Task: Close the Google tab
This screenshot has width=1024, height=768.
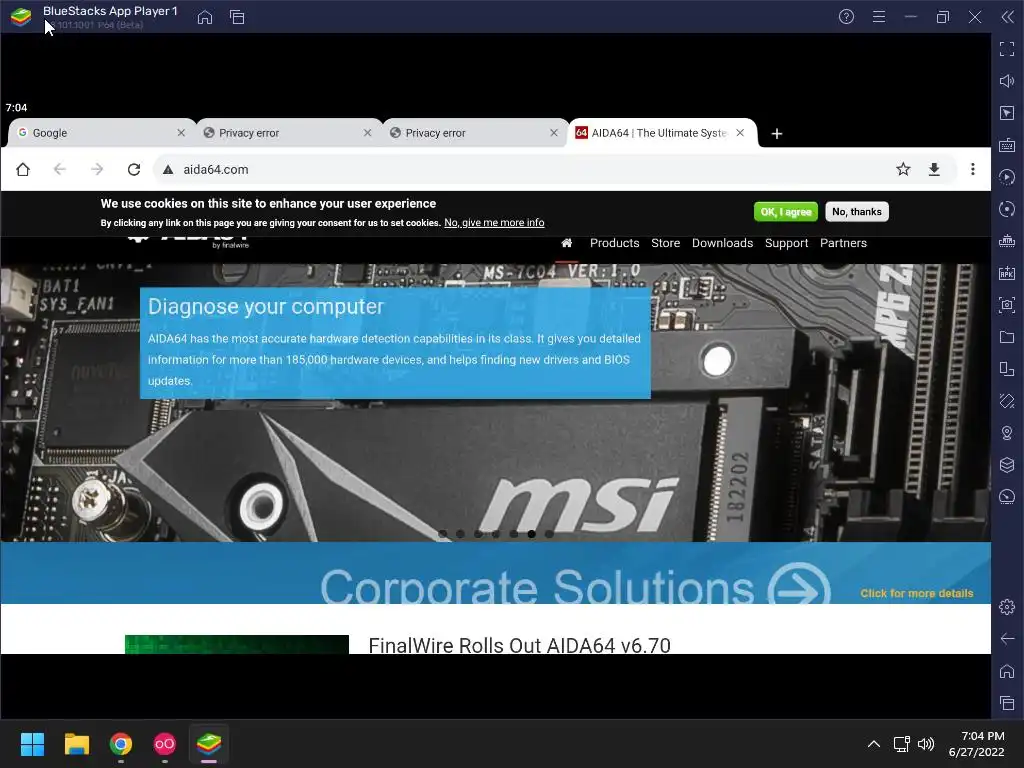Action: 181,133
